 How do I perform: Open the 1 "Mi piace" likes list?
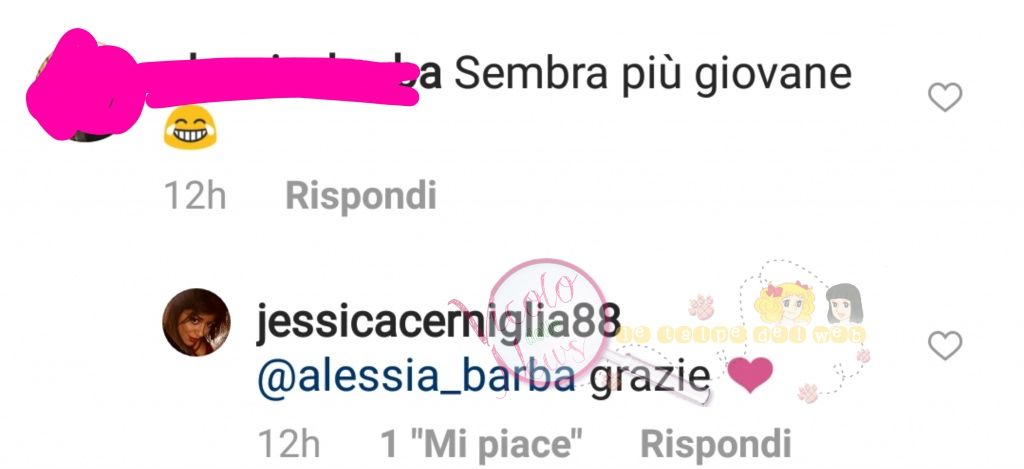(482, 444)
